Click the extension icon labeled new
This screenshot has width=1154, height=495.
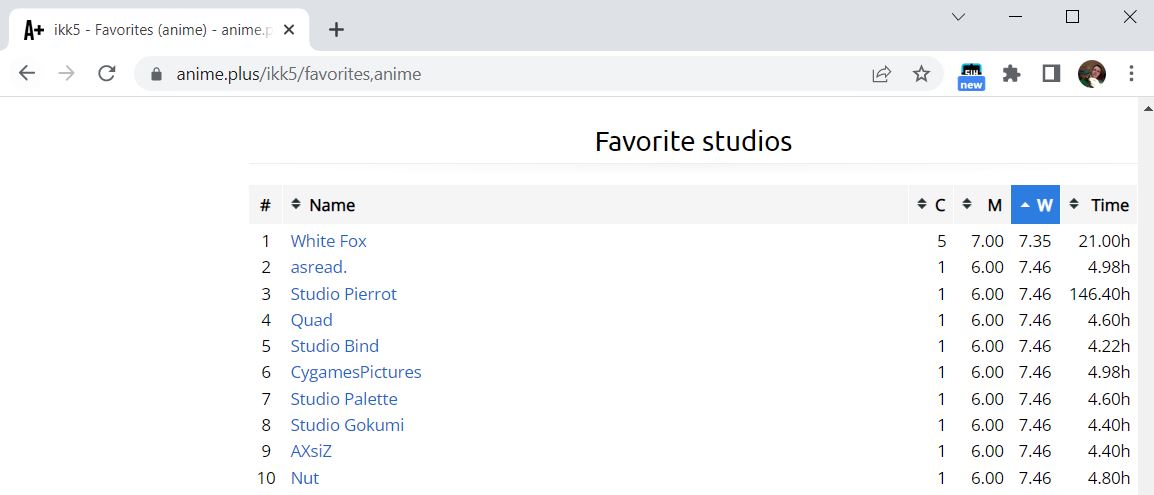pos(971,75)
